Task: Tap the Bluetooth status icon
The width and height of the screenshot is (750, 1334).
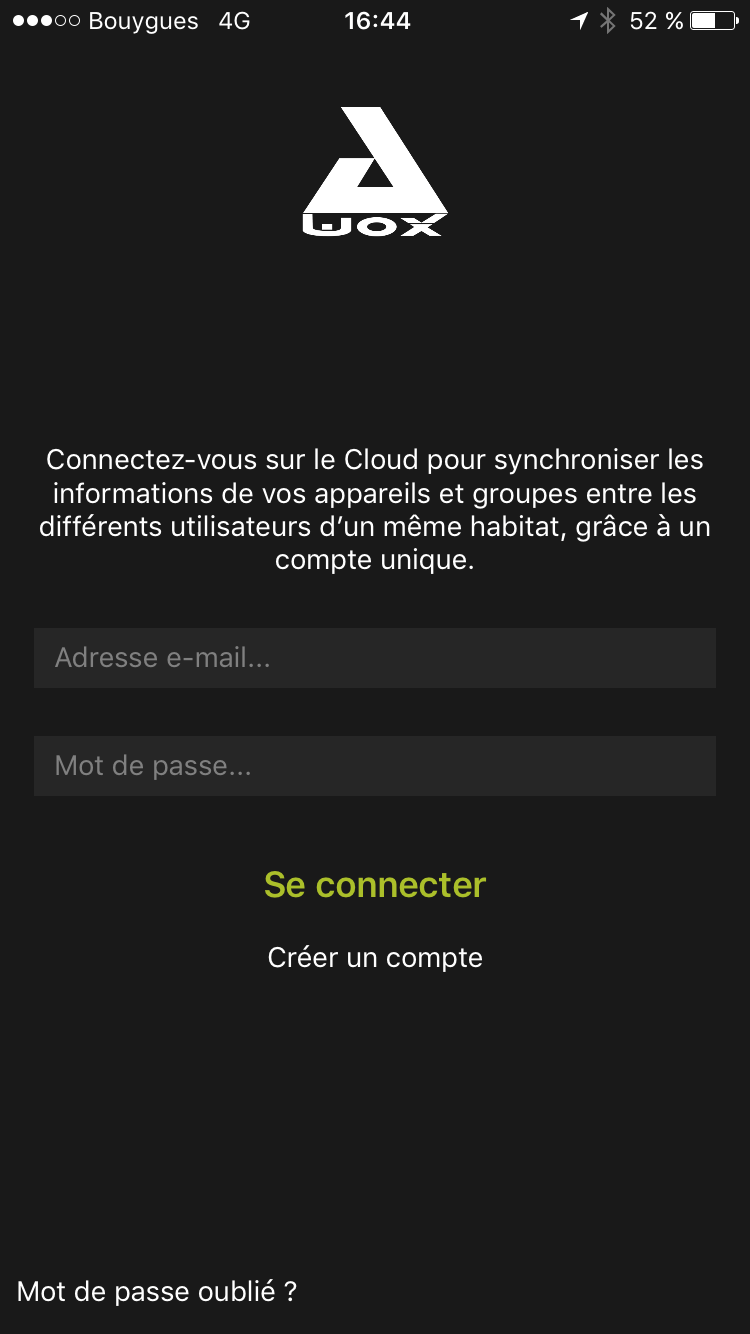Action: coord(607,21)
